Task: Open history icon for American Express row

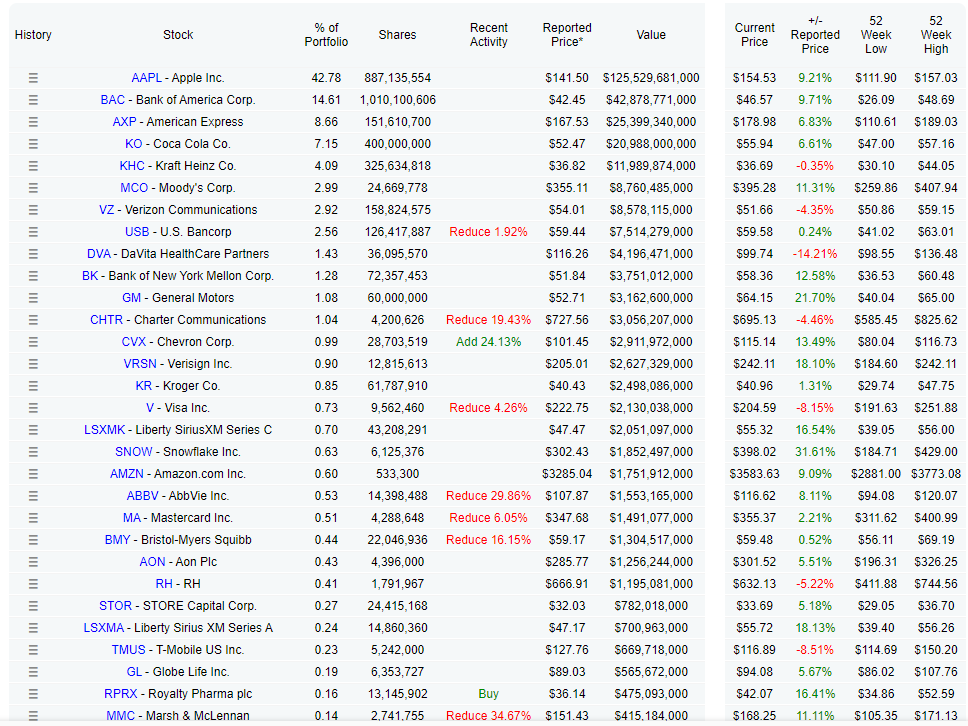Action: tap(33, 122)
